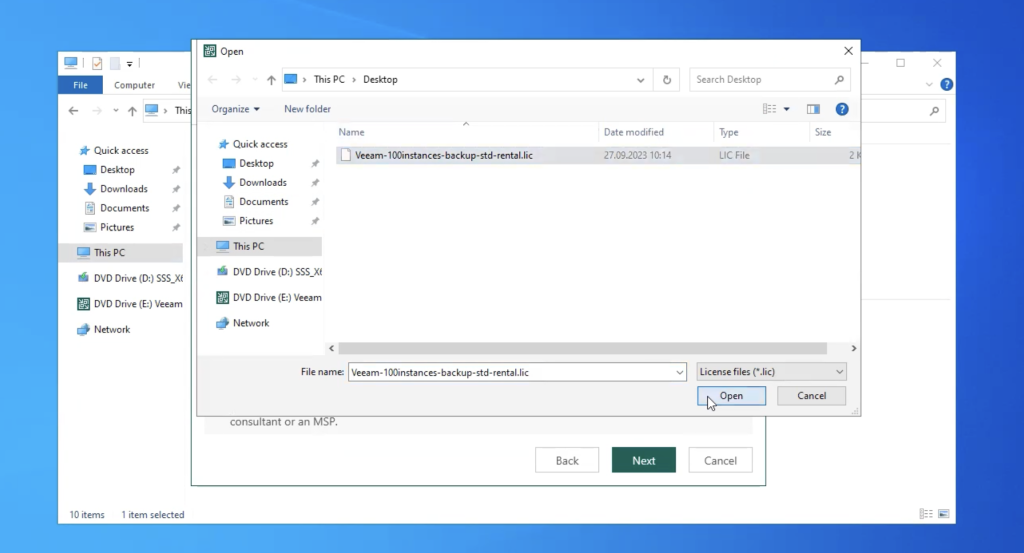The width and height of the screenshot is (1024, 553).
Task: Open the License files type dropdown
Action: click(x=771, y=371)
